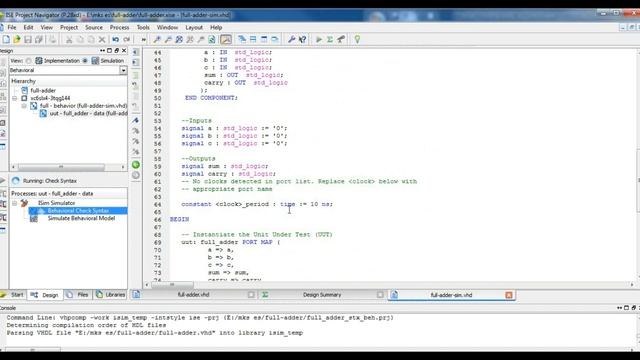This screenshot has width=640, height=360.
Task: Click the float panel icon in Design header
Action: click(117, 51)
